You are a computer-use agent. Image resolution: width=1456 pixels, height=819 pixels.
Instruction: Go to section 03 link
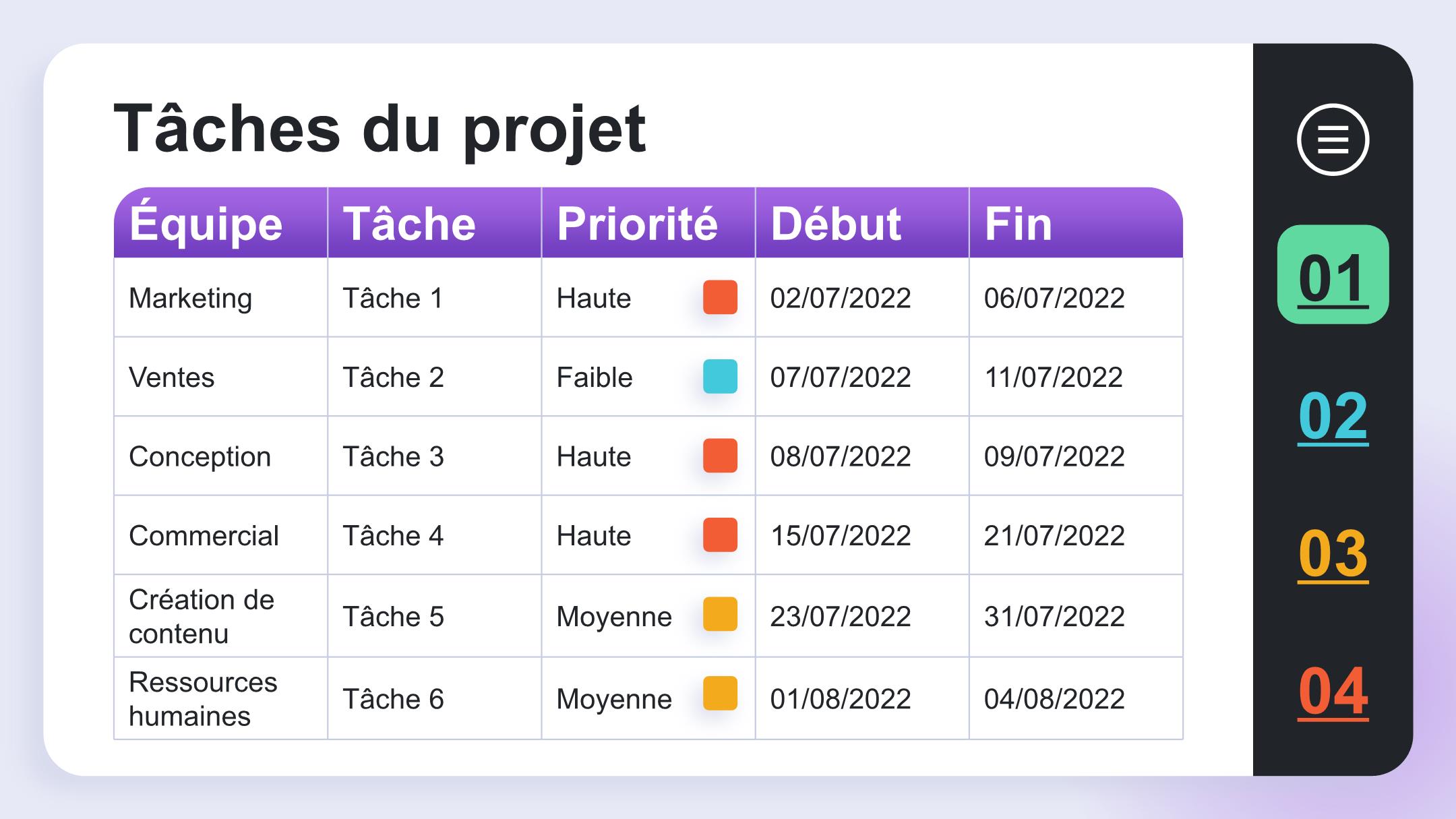[1333, 554]
